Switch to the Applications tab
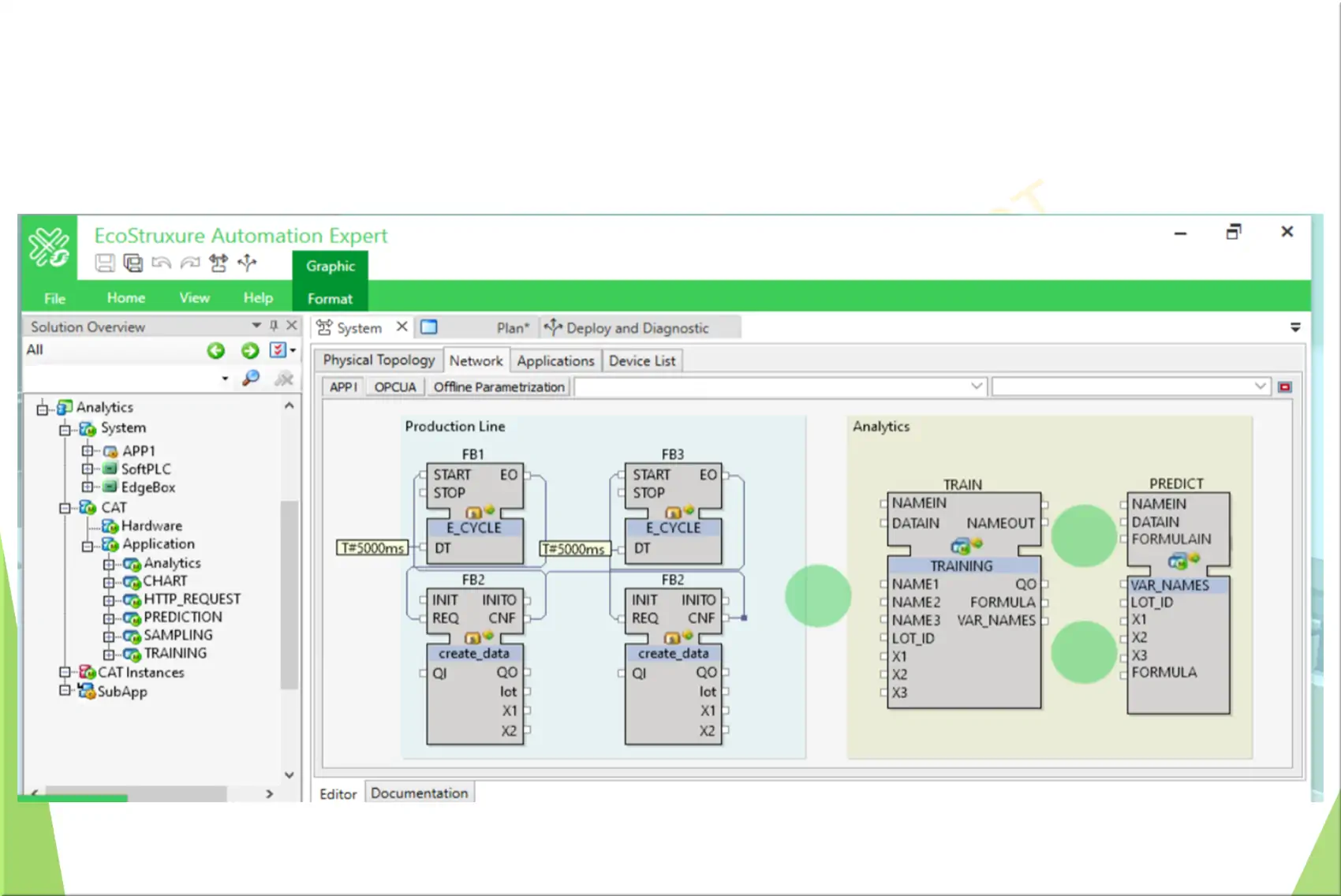The image size is (1341, 896). [x=555, y=360]
